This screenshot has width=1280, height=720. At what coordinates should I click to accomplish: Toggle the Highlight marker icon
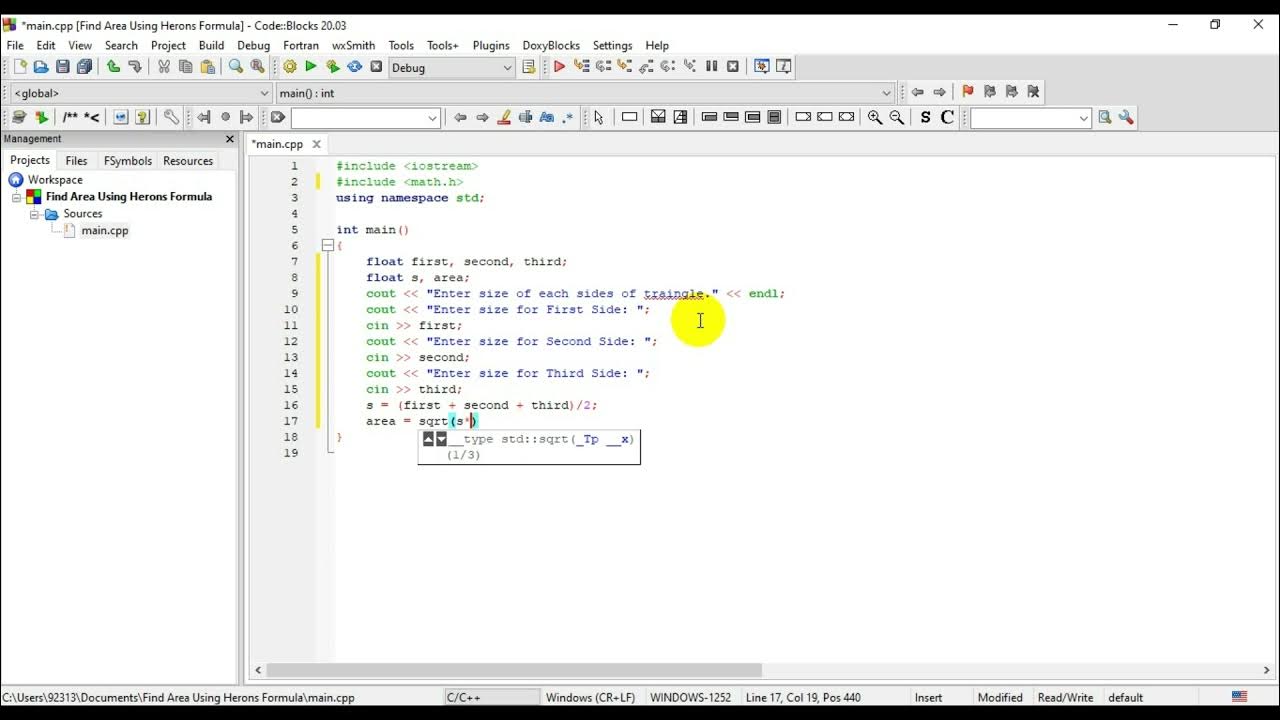pyautogui.click(x=504, y=117)
